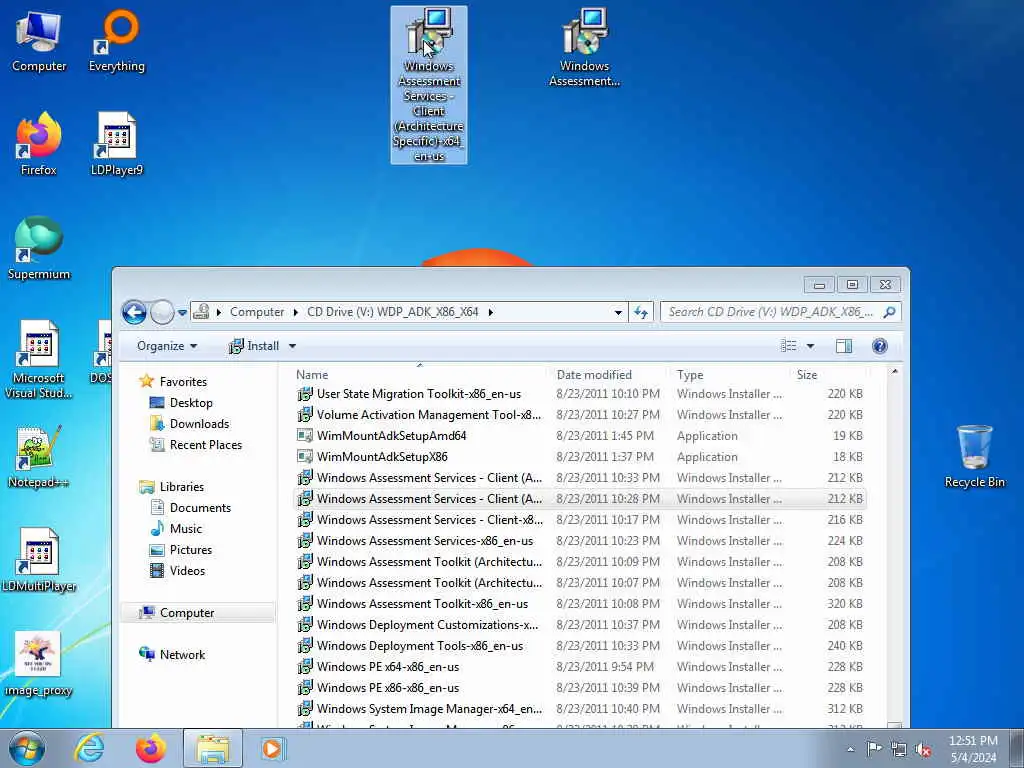Click the clock showing 12:51 PM

(x=973, y=741)
